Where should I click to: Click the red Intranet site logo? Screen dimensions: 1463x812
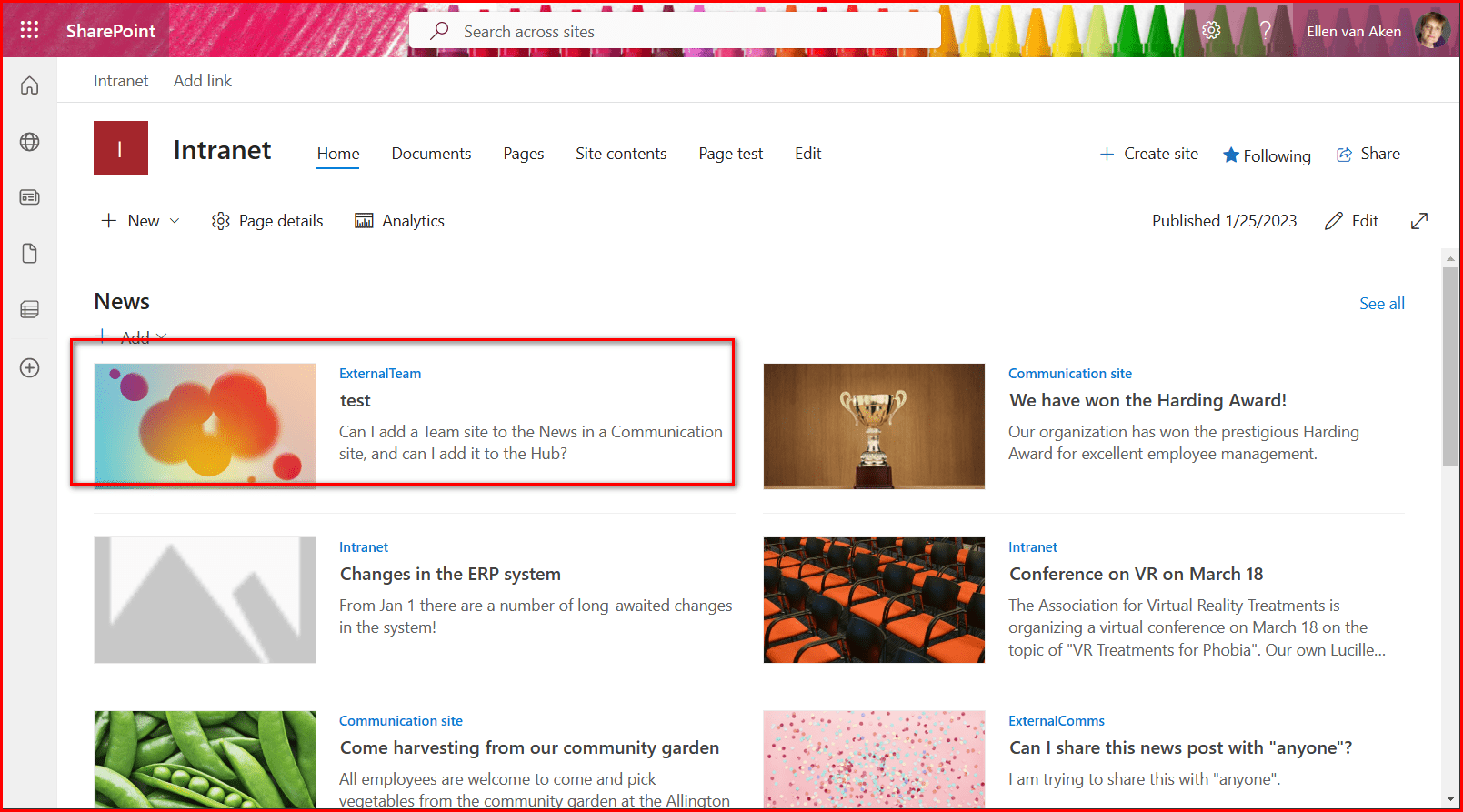click(x=121, y=148)
